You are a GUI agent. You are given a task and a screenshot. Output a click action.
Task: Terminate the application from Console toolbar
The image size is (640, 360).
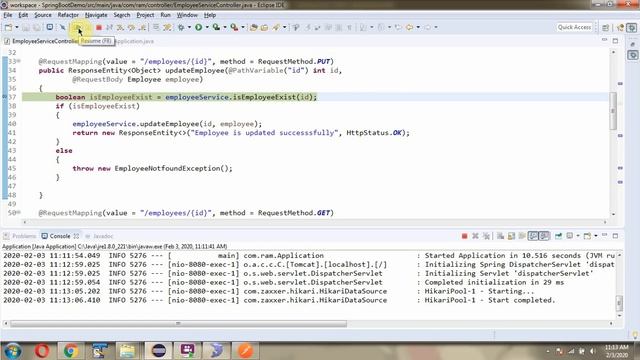coord(464,236)
